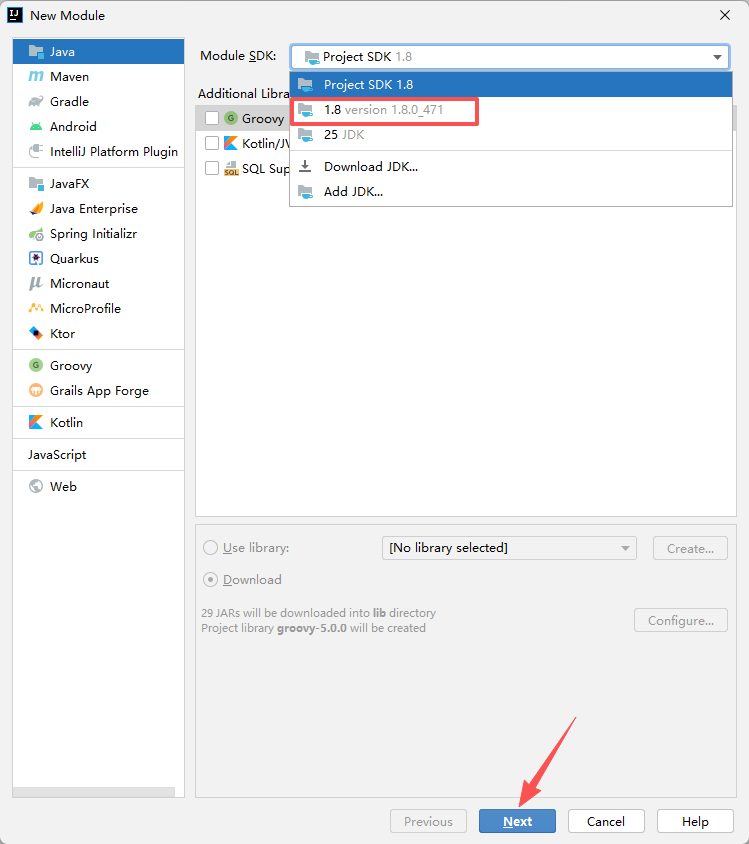Click the IntelliJ logo in title bar
Viewport: 749px width, 844px height.
point(15,15)
